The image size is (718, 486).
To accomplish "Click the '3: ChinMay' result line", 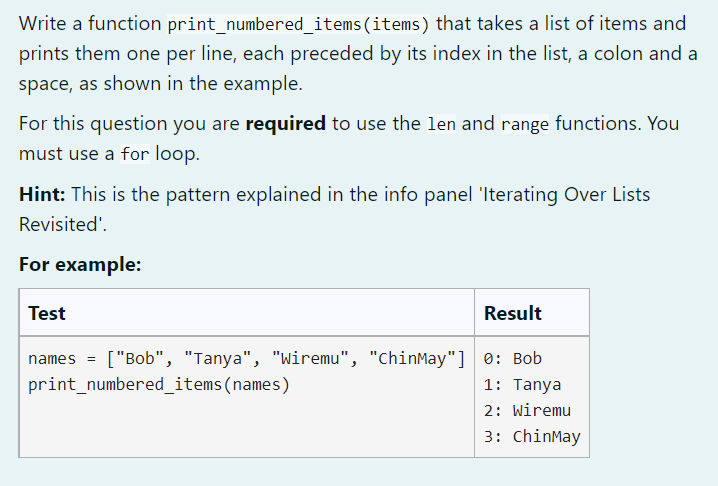I will tap(532, 437).
